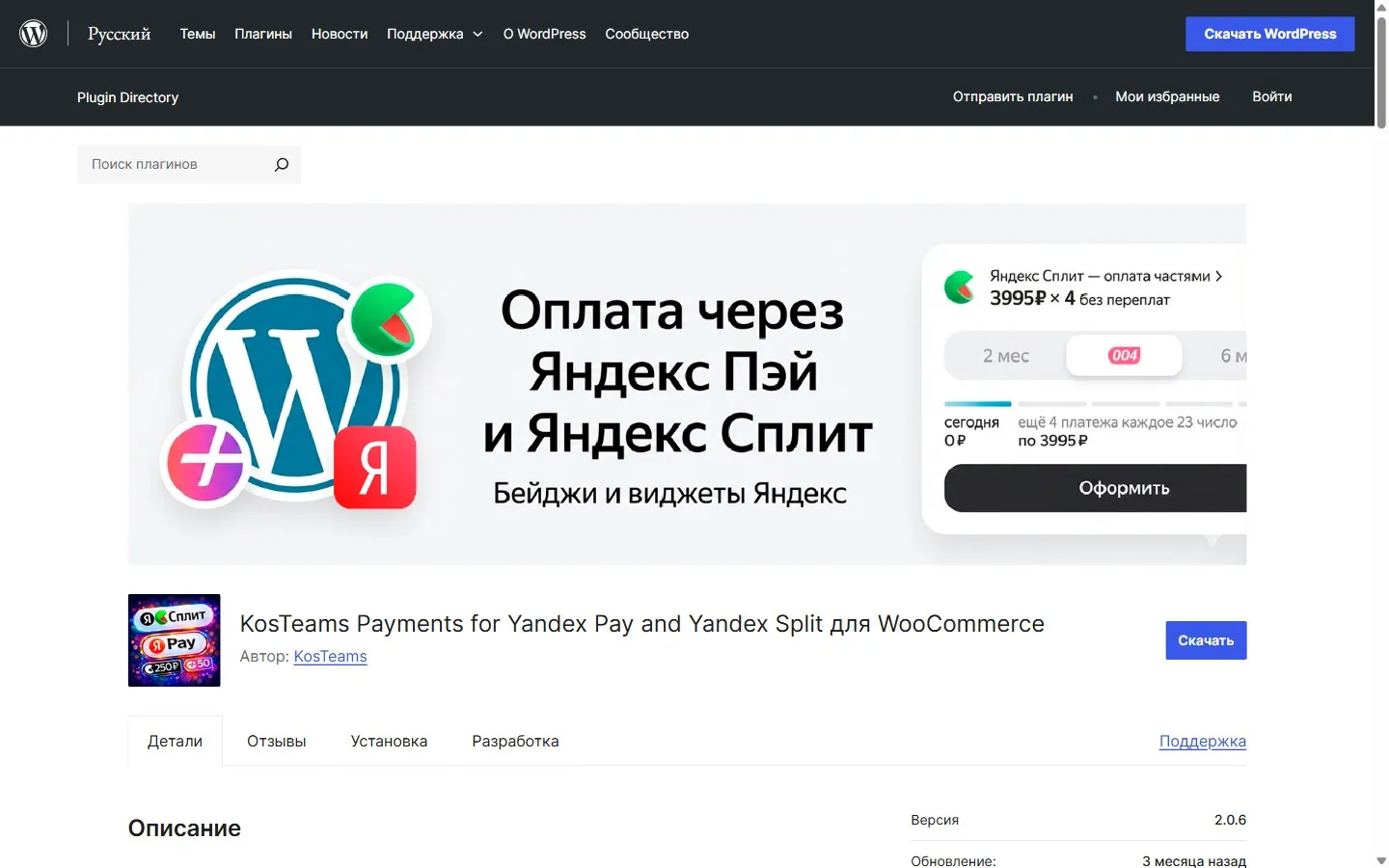Open the plugin icon thumbnail

pos(175,640)
